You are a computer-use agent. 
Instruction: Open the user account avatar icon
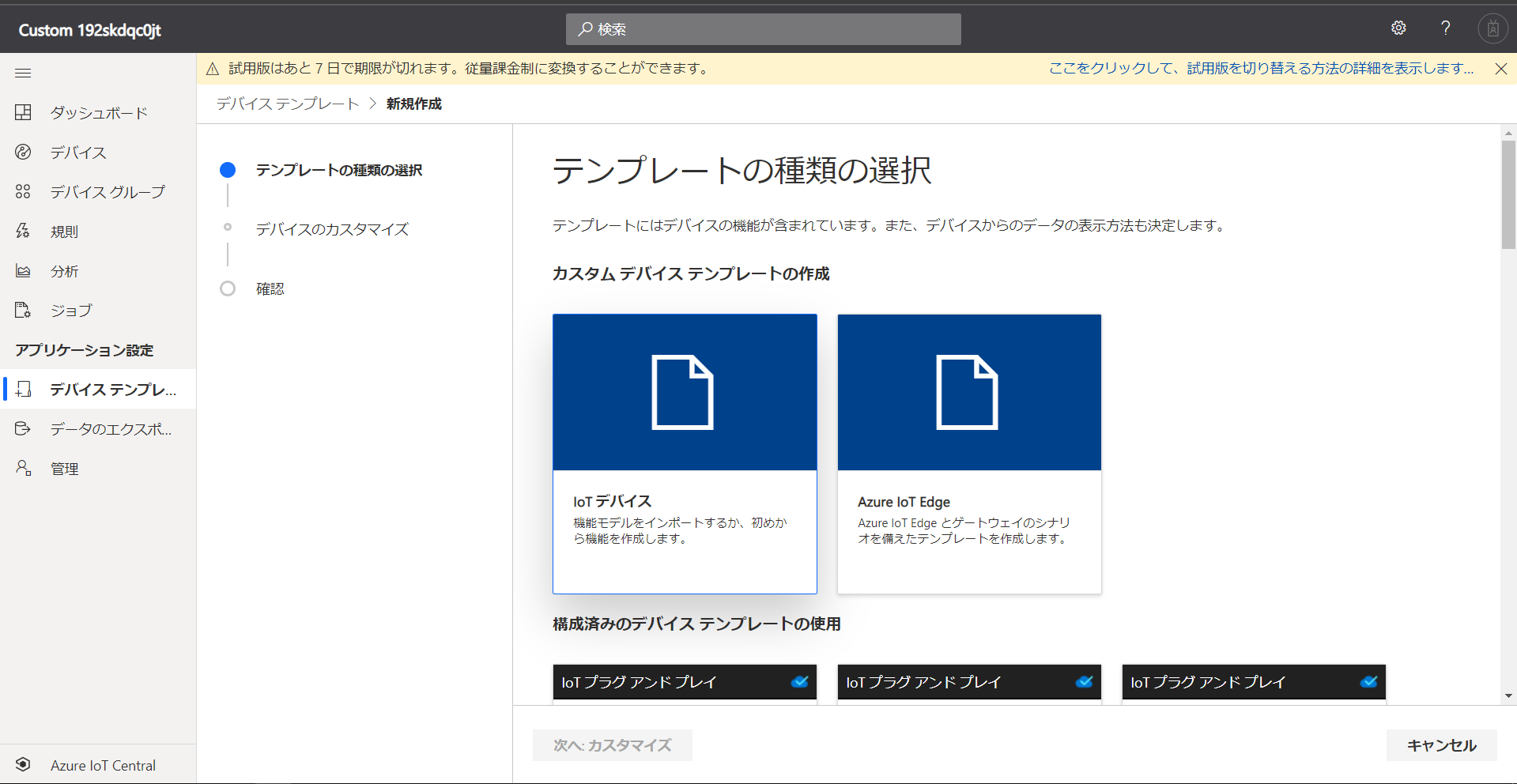coord(1492,29)
